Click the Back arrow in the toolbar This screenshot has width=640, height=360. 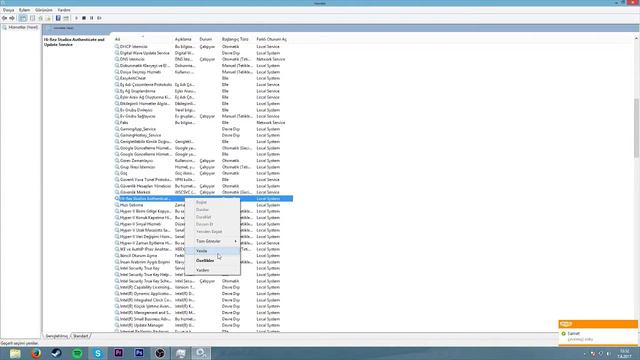pyautogui.click(x=4, y=18)
